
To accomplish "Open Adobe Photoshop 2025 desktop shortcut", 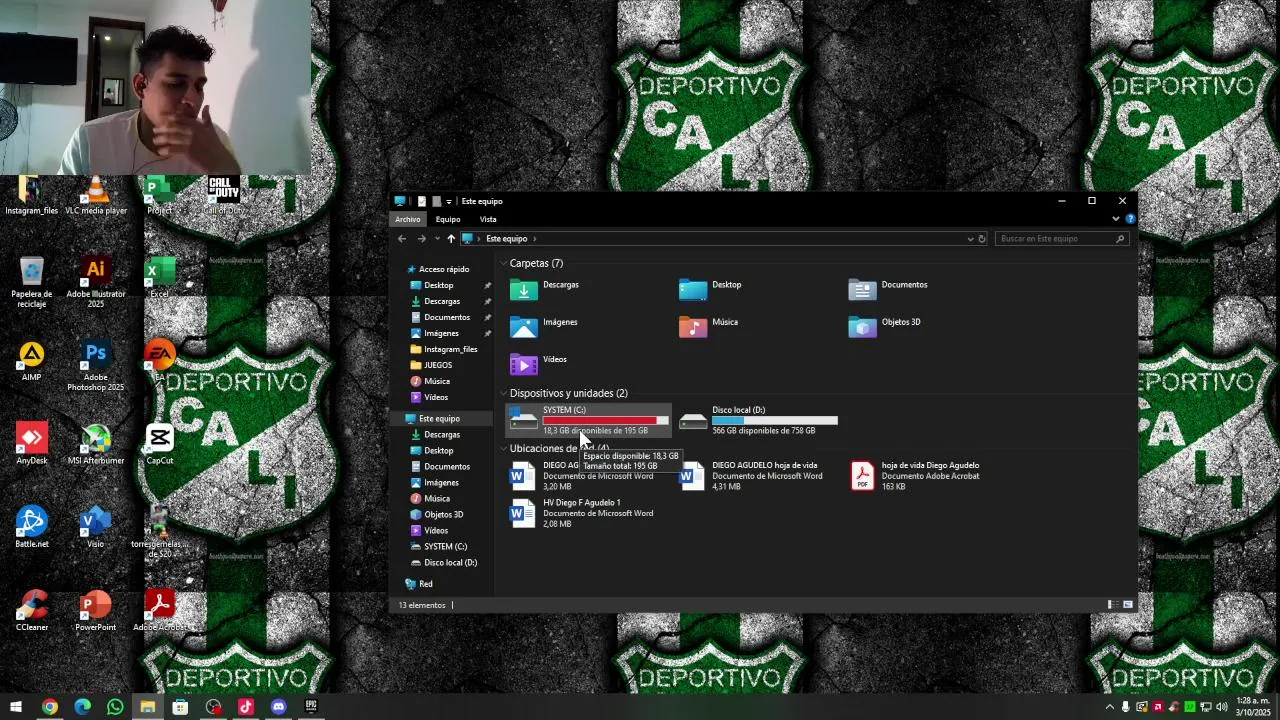I will 96,366.
